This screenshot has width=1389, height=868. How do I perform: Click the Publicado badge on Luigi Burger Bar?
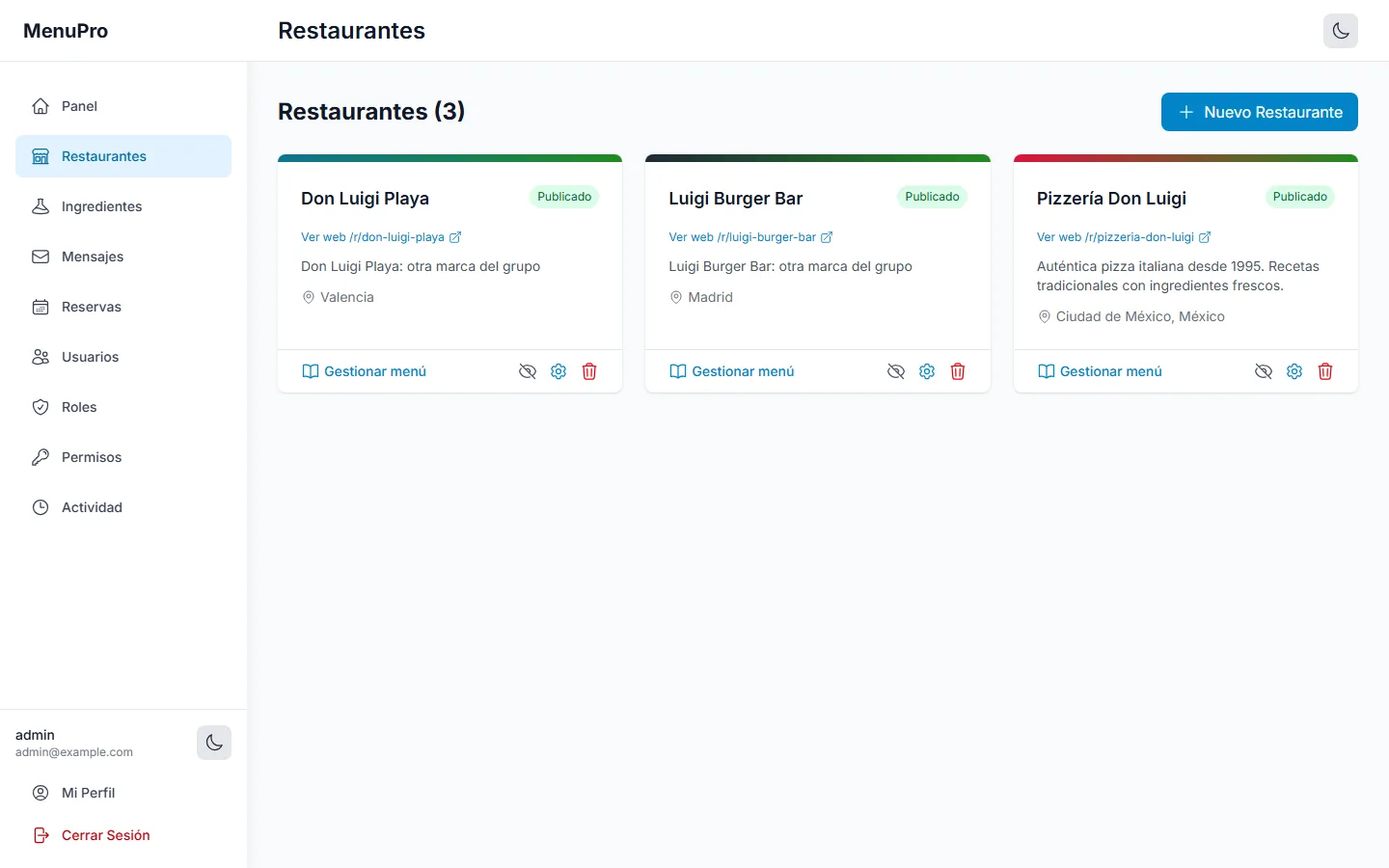pyautogui.click(x=932, y=197)
